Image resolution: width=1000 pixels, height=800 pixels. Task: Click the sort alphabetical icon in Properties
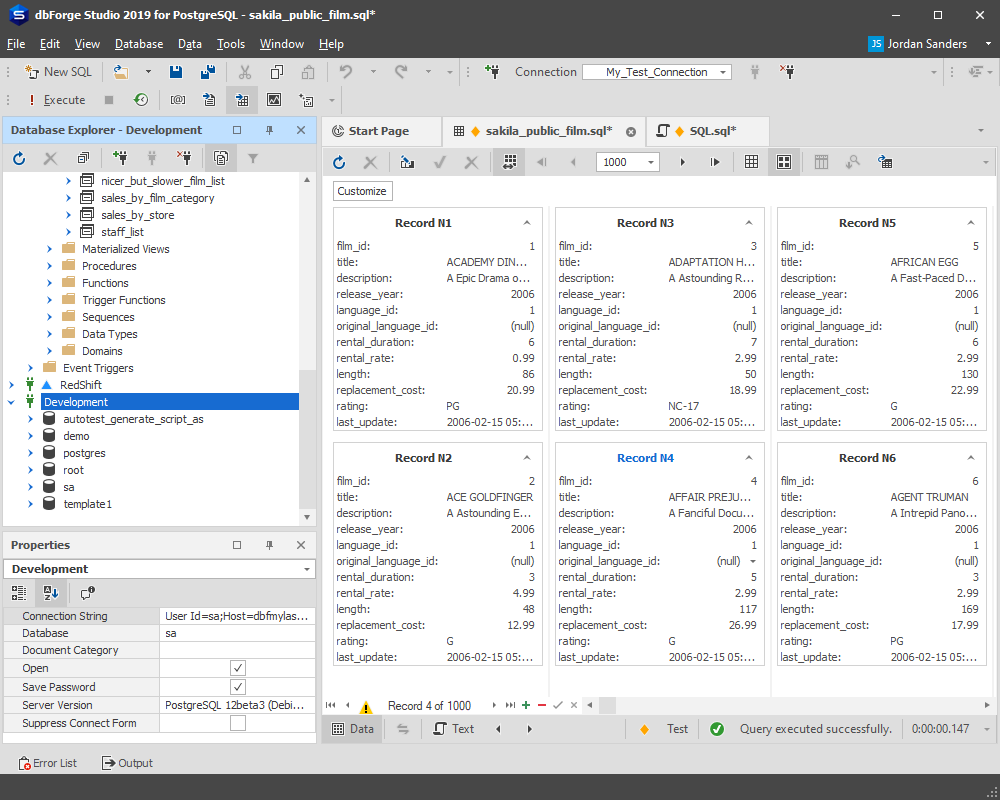51,593
